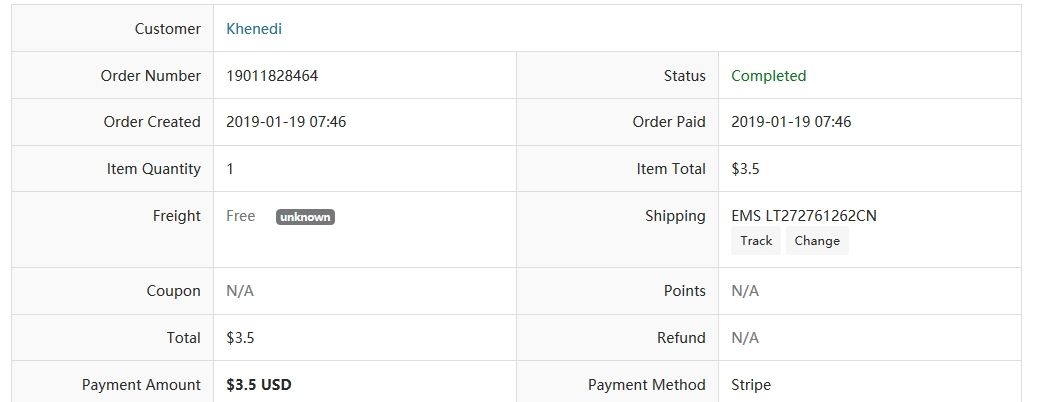The height and width of the screenshot is (402, 1037).
Task: Click the Order Paid date value
Action: click(791, 122)
